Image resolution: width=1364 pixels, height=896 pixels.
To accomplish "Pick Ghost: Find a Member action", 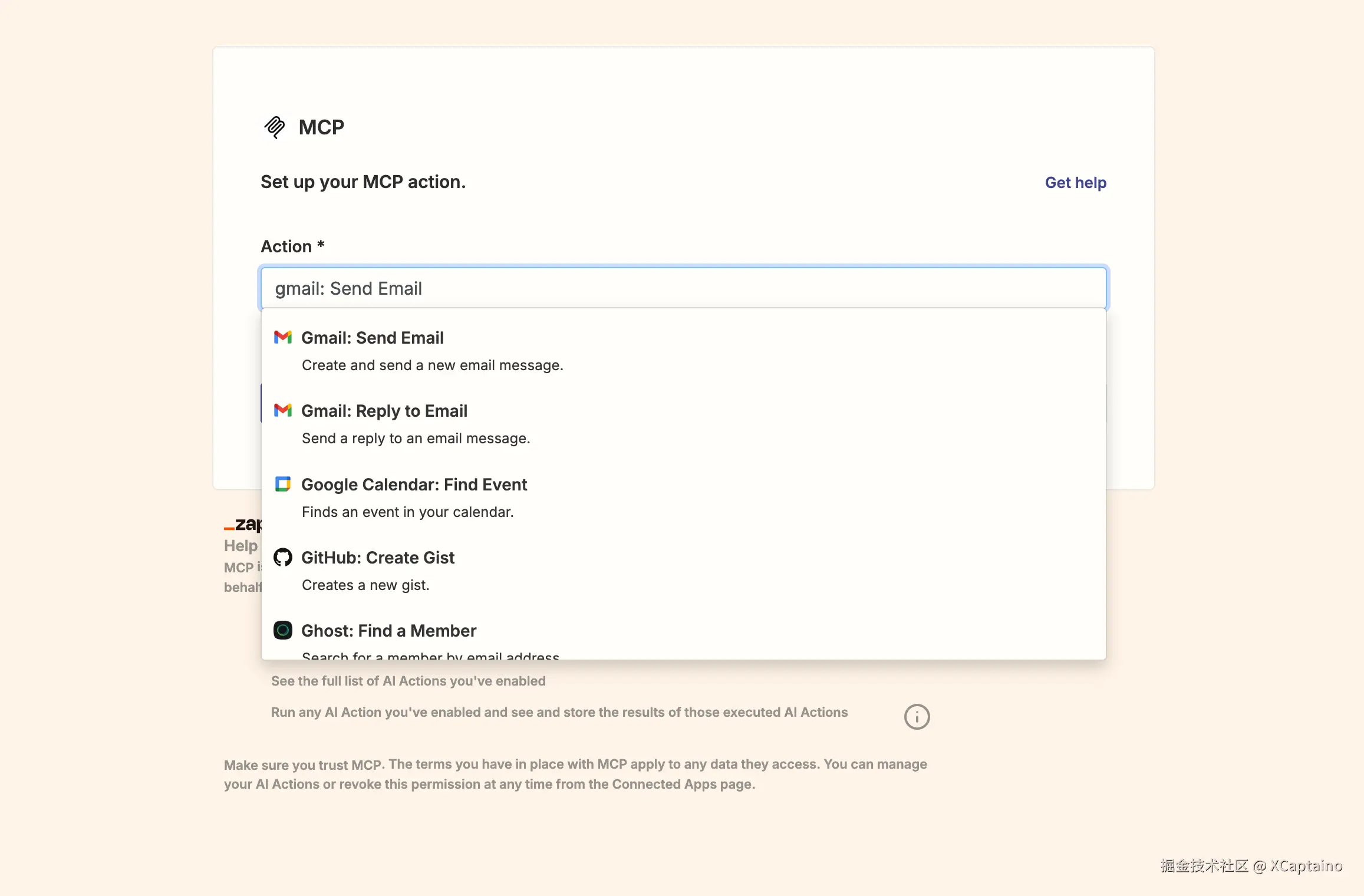I will (388, 631).
